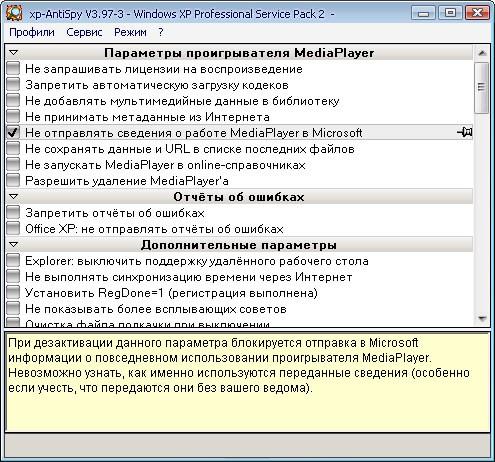This screenshot has height=462, width=495.
Task: Check Не запускать MediaPlayer в online-справочниках
Action: 13,165
